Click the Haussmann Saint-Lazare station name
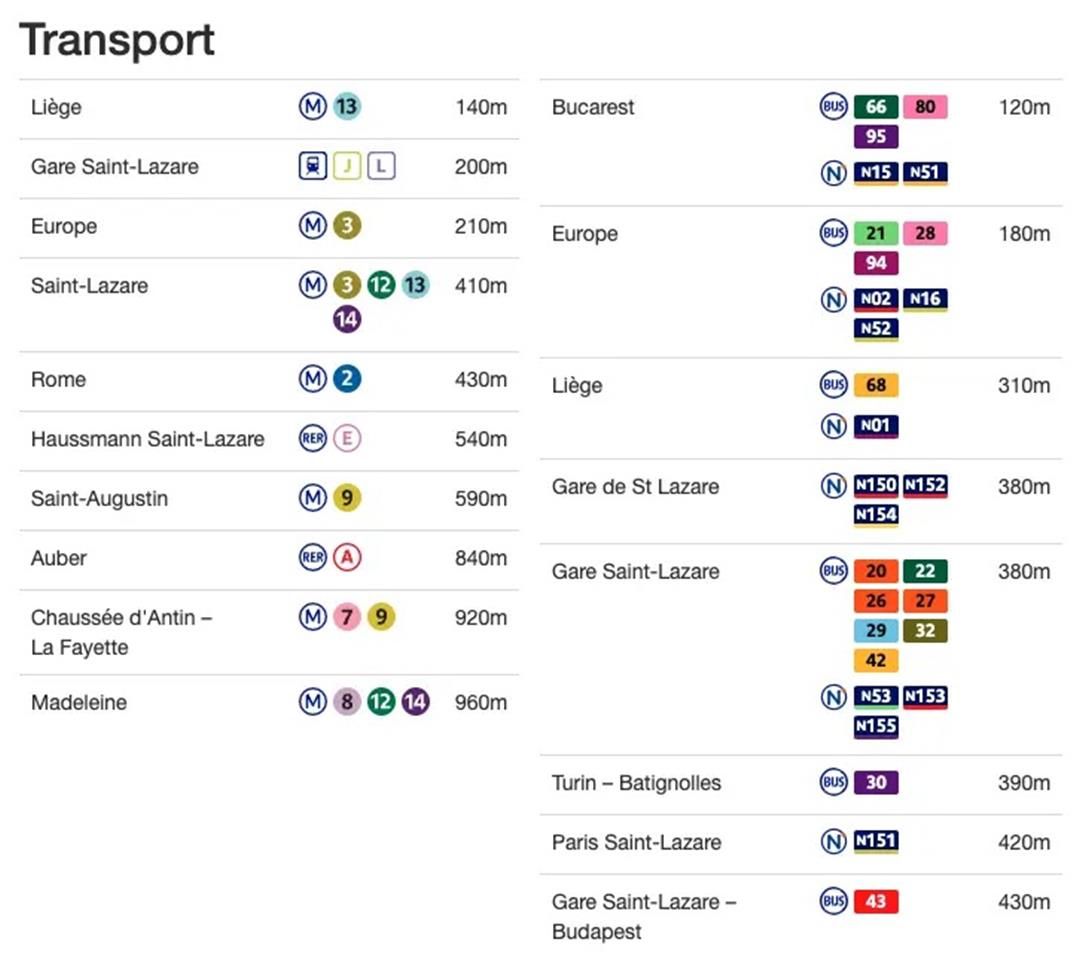The image size is (1079, 960). 148,439
